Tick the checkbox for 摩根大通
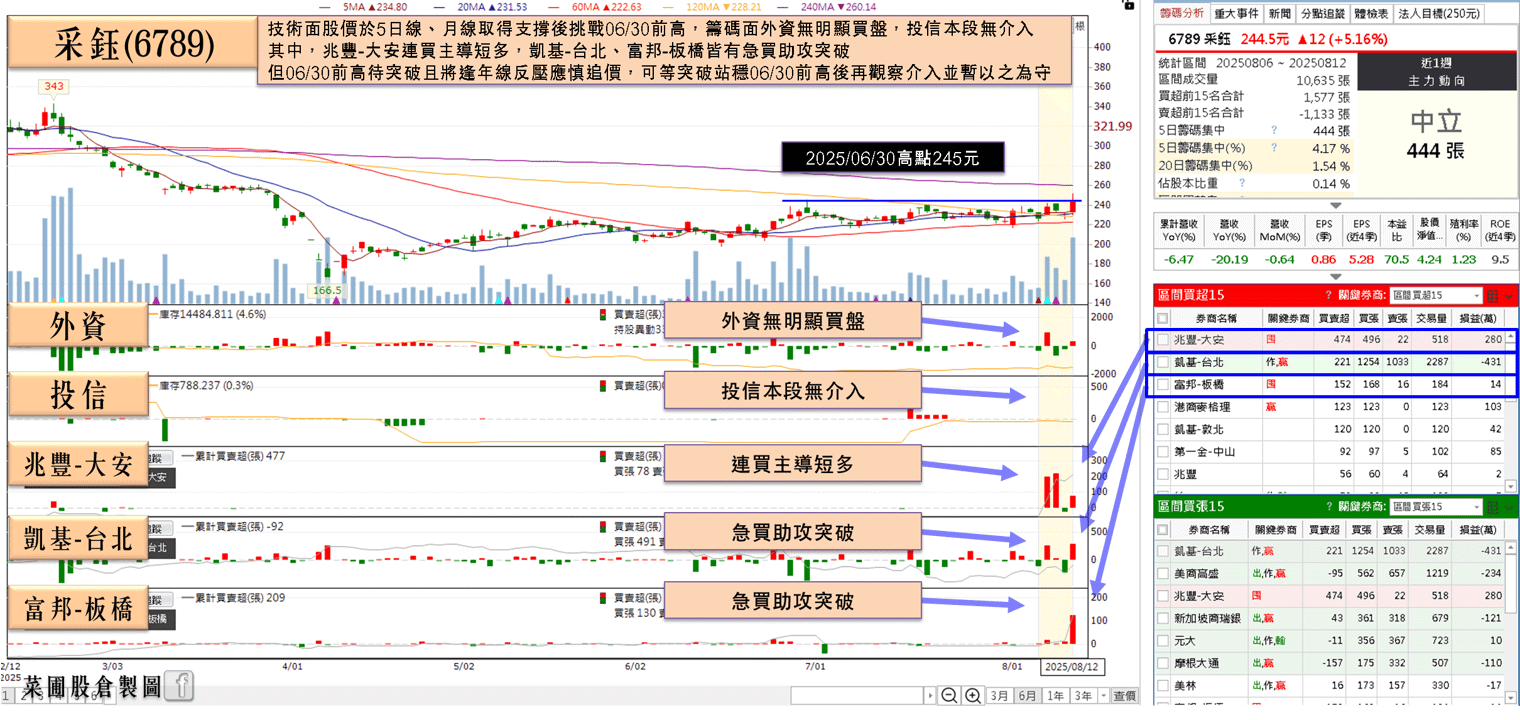Image resolution: width=1520 pixels, height=720 pixels. pyautogui.click(x=1163, y=662)
